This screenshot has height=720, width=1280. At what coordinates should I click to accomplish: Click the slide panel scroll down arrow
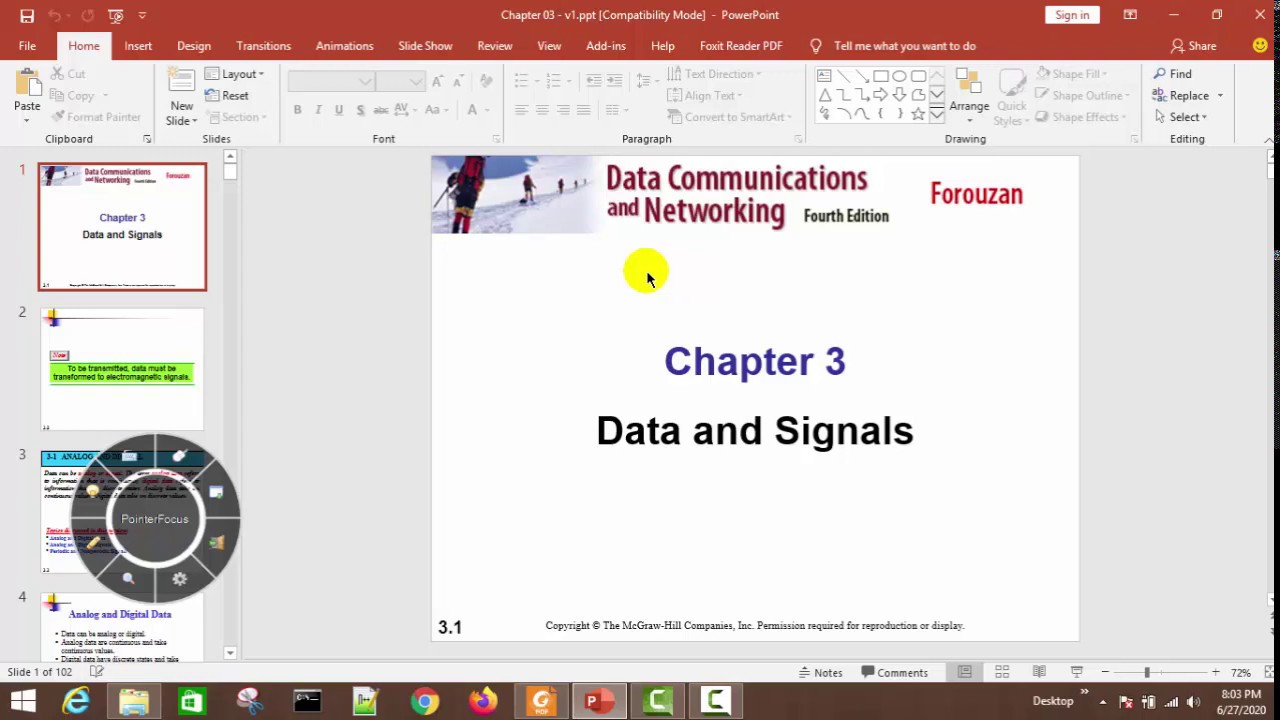(230, 653)
